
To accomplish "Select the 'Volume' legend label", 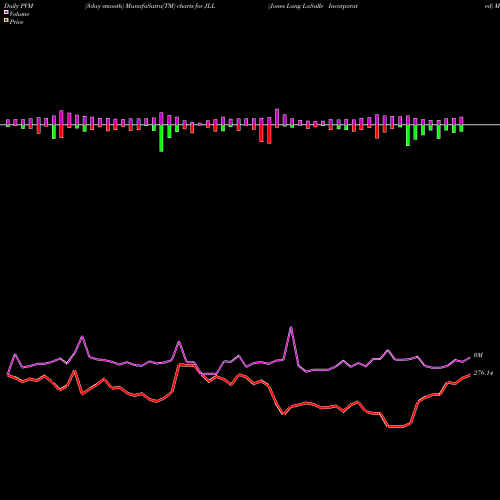I will 19,14.
